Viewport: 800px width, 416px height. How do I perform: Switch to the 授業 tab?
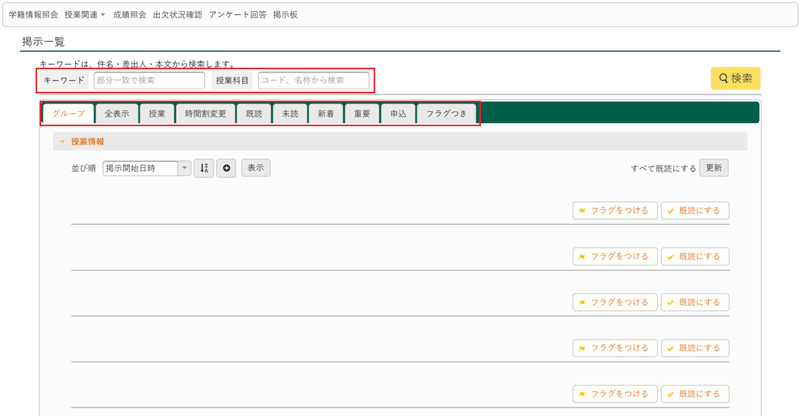pyautogui.click(x=157, y=114)
